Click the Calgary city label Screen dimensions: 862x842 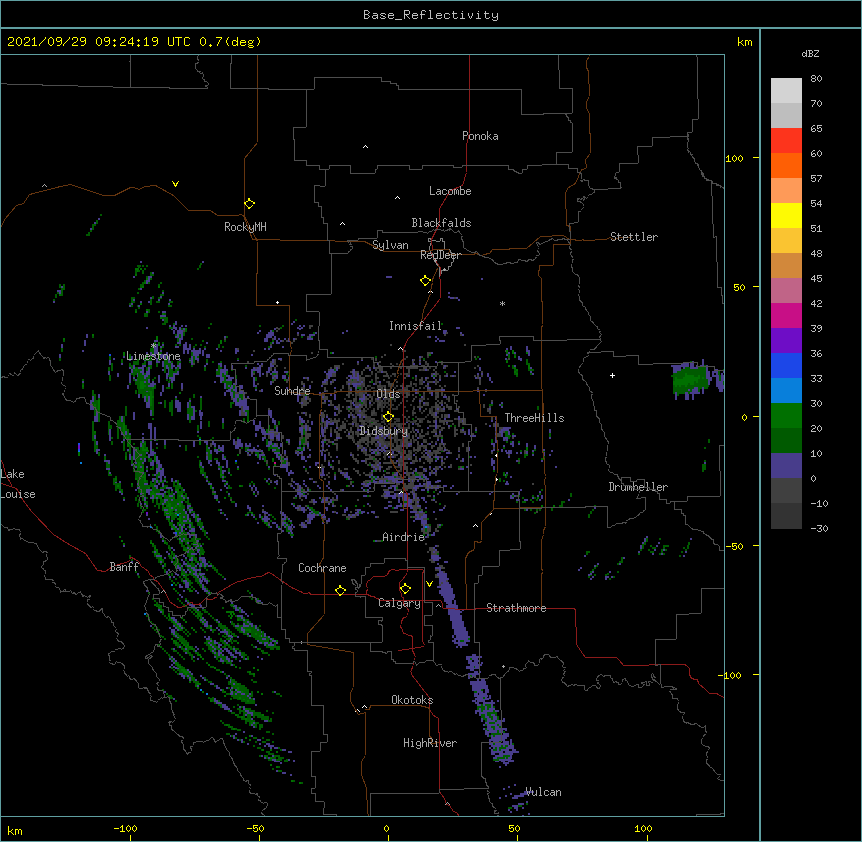pyautogui.click(x=399, y=603)
